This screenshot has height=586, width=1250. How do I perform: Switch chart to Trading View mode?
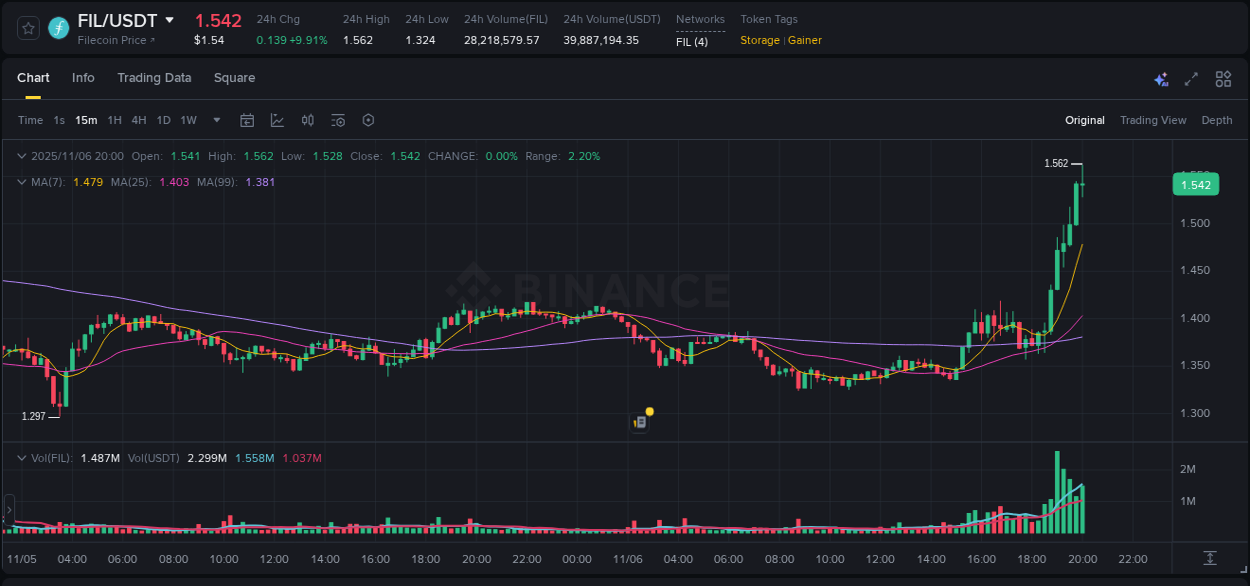click(1153, 120)
